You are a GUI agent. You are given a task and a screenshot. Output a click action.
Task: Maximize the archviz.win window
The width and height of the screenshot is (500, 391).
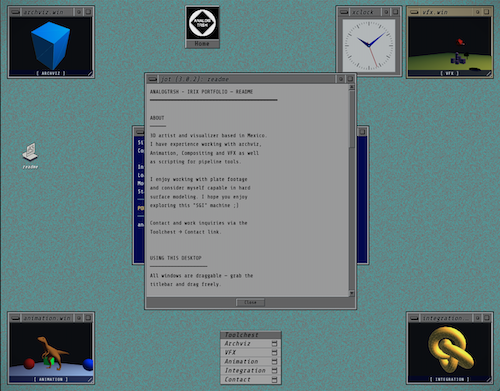(x=88, y=12)
